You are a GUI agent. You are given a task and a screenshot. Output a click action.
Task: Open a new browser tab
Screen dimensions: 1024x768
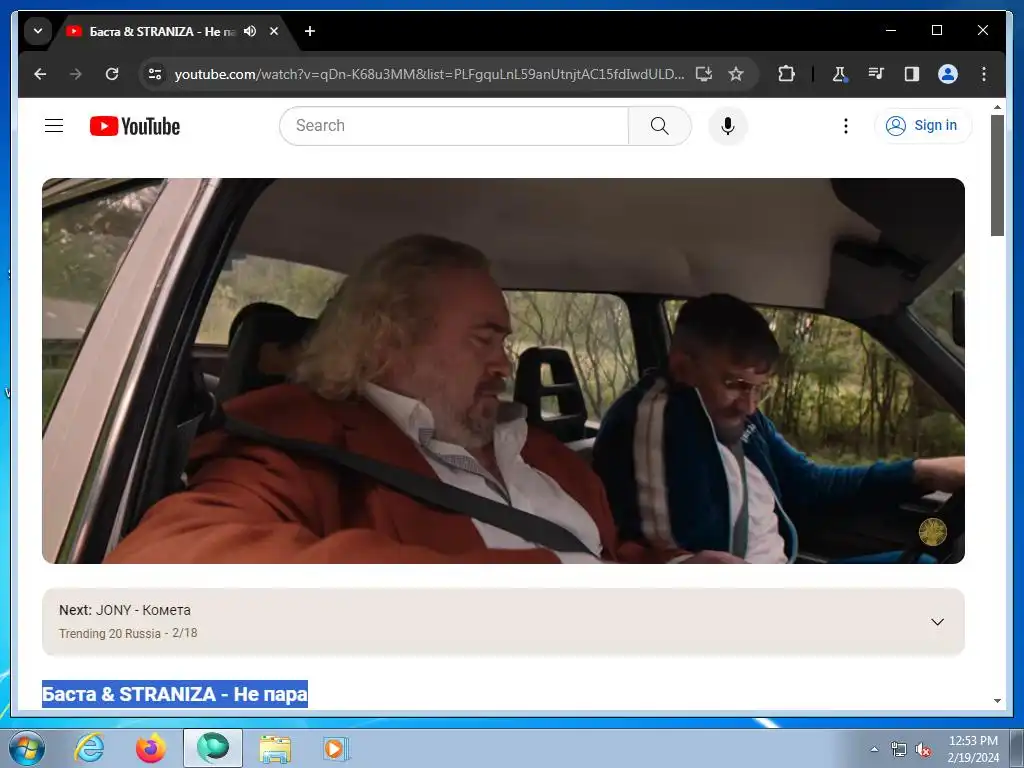pyautogui.click(x=310, y=31)
